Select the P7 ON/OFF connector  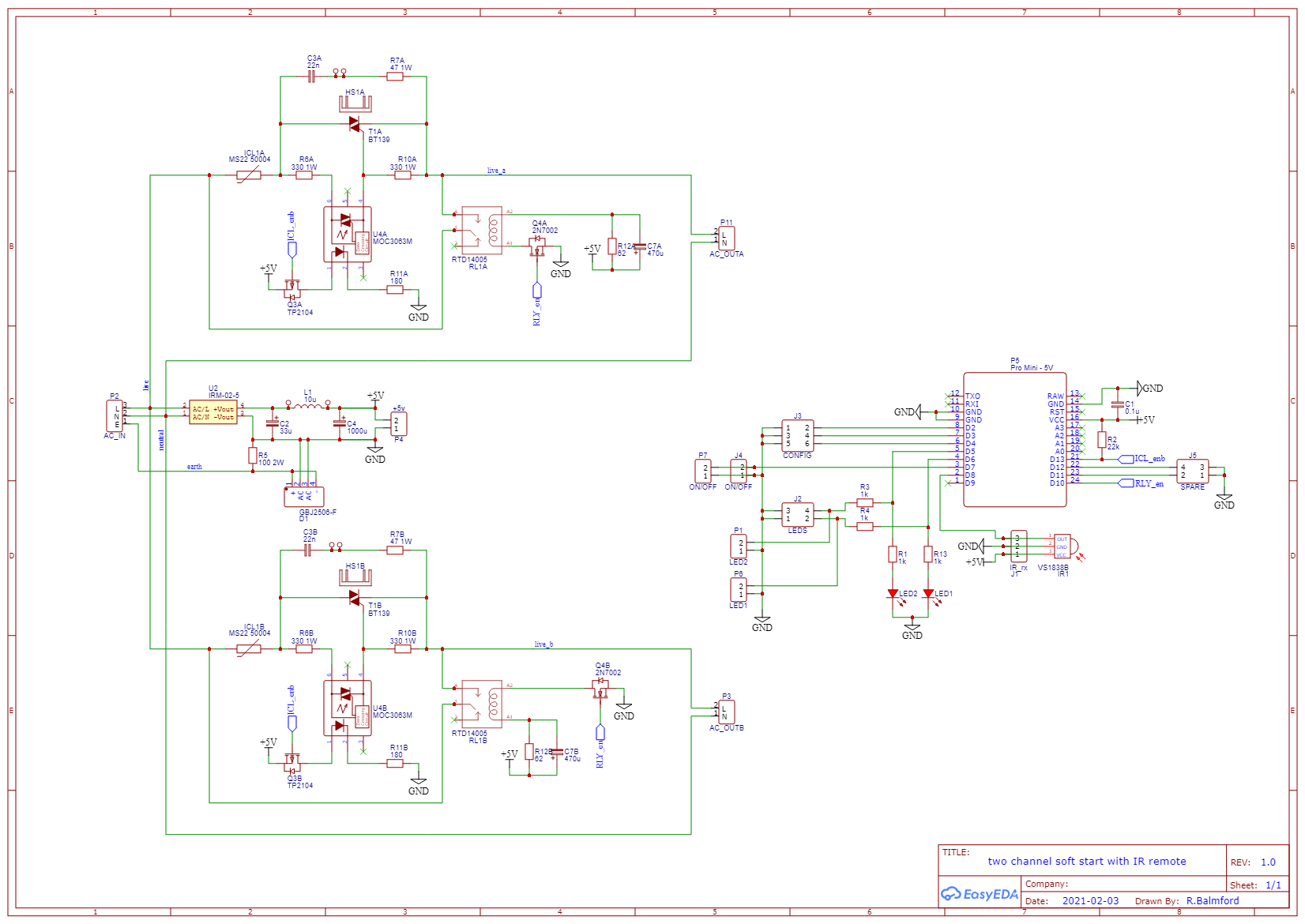(703, 471)
